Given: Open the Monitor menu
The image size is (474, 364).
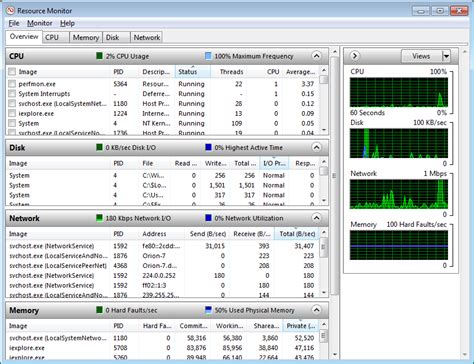Looking at the screenshot, I should point(40,23).
